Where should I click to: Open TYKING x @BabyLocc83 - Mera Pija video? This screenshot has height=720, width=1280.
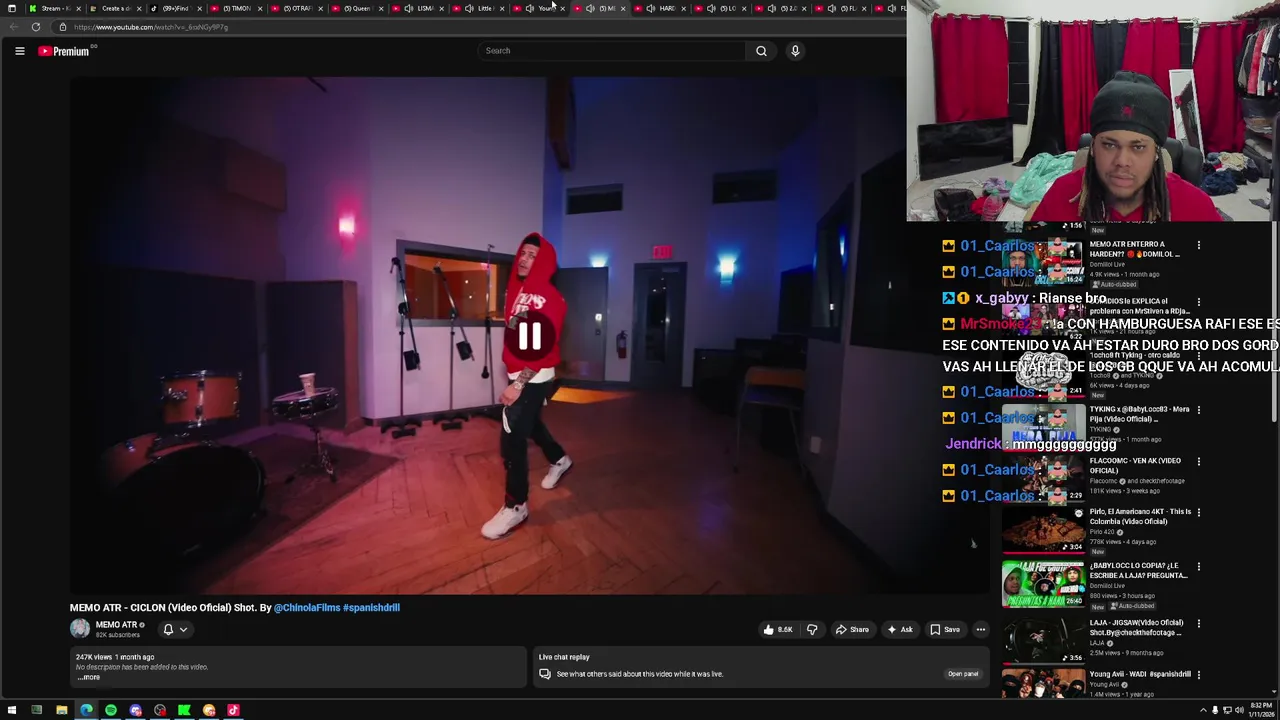click(1140, 414)
